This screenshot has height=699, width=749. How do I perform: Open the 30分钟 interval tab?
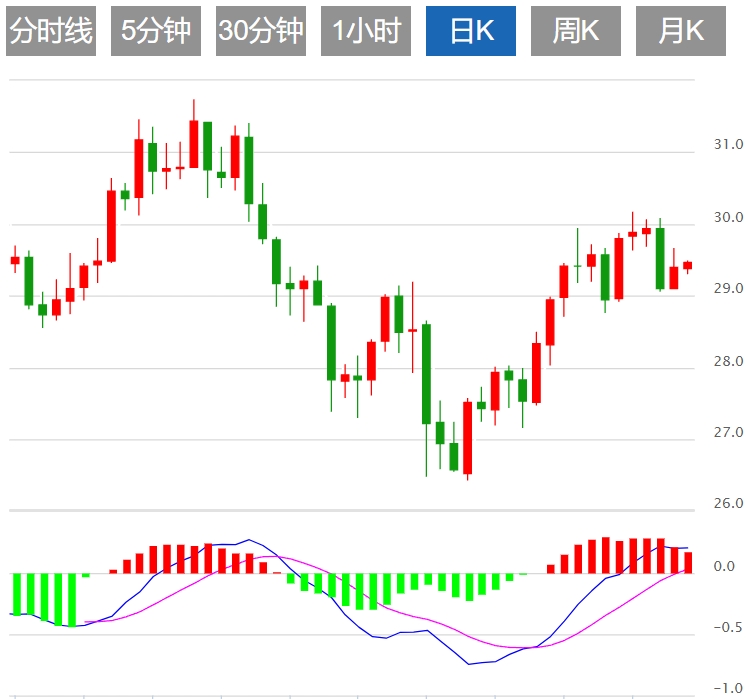coord(261,31)
